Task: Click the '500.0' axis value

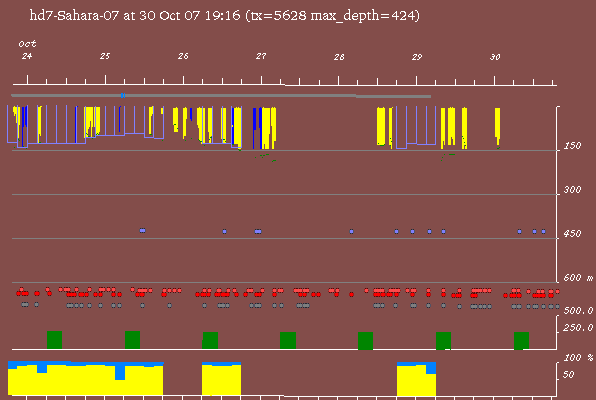Action: [x=578, y=311]
